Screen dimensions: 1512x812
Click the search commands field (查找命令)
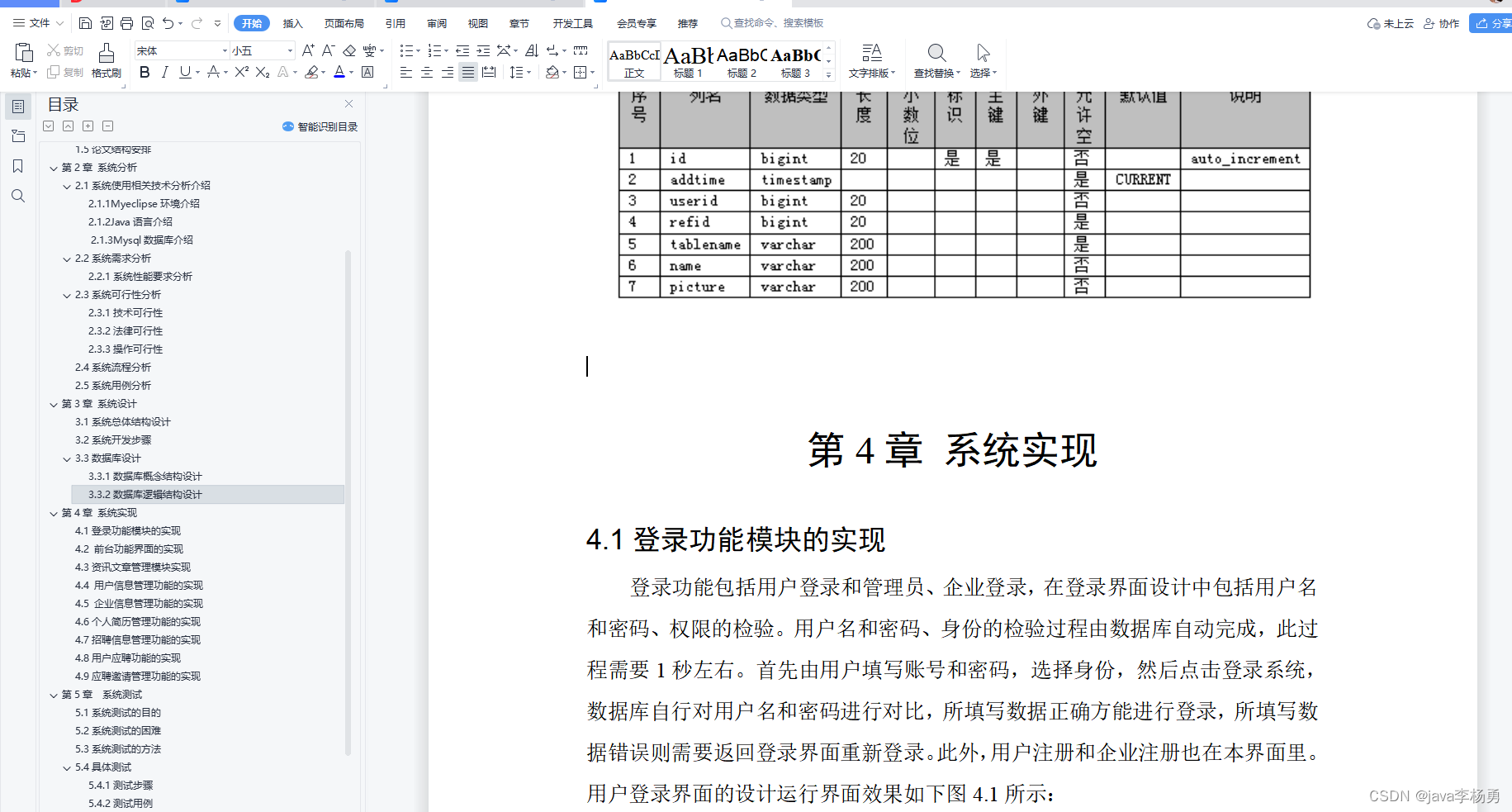[x=772, y=23]
